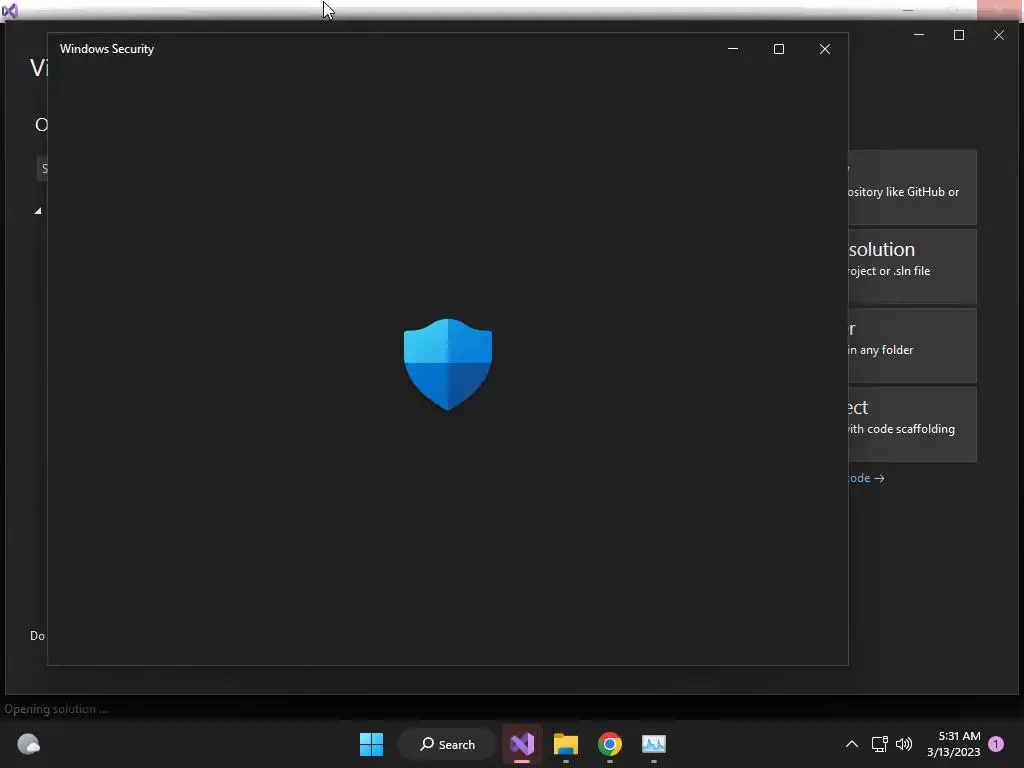
Task: Open the Windows Start menu
Action: click(372, 744)
